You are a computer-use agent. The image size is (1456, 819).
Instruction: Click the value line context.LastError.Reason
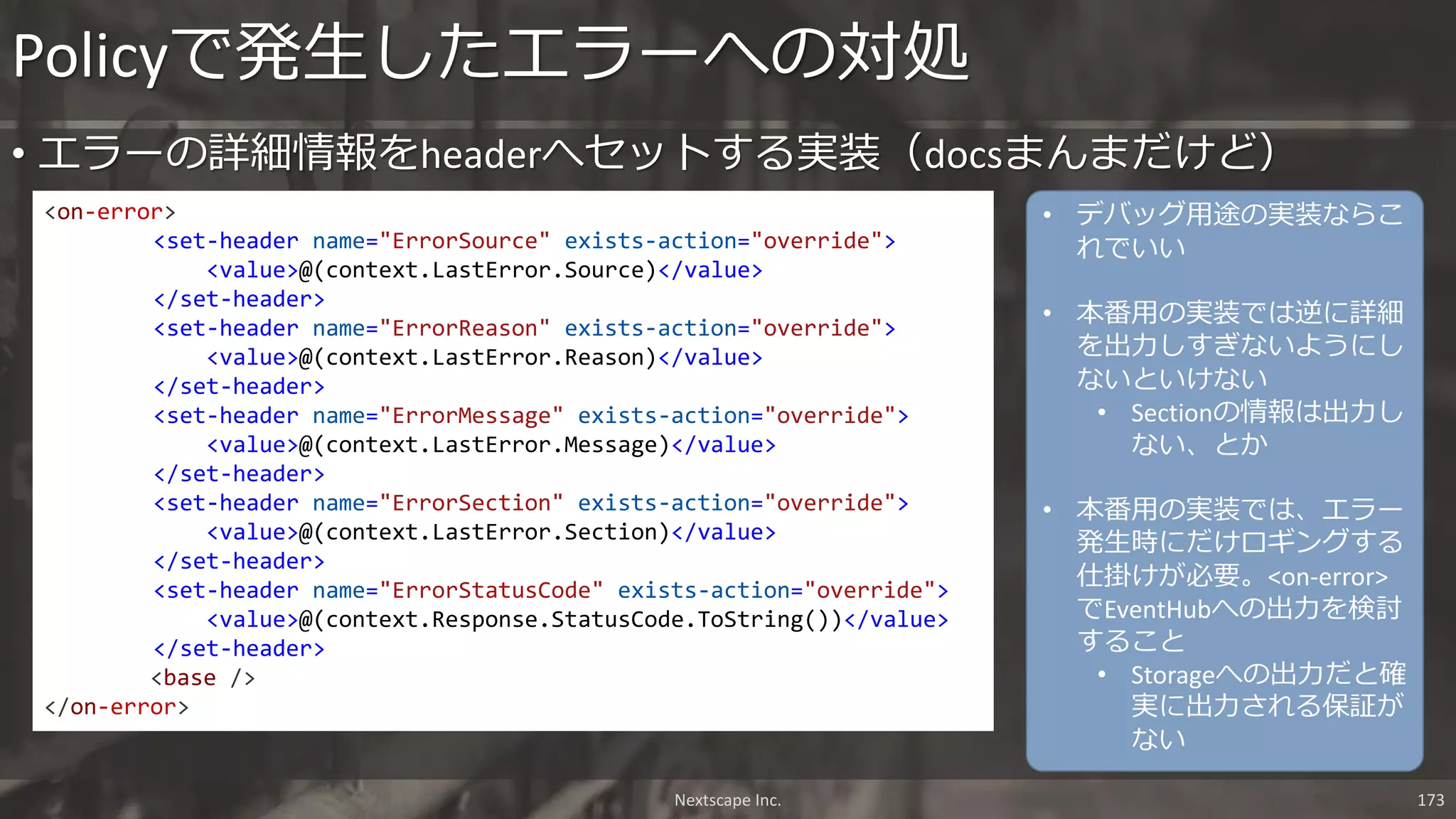point(485,358)
